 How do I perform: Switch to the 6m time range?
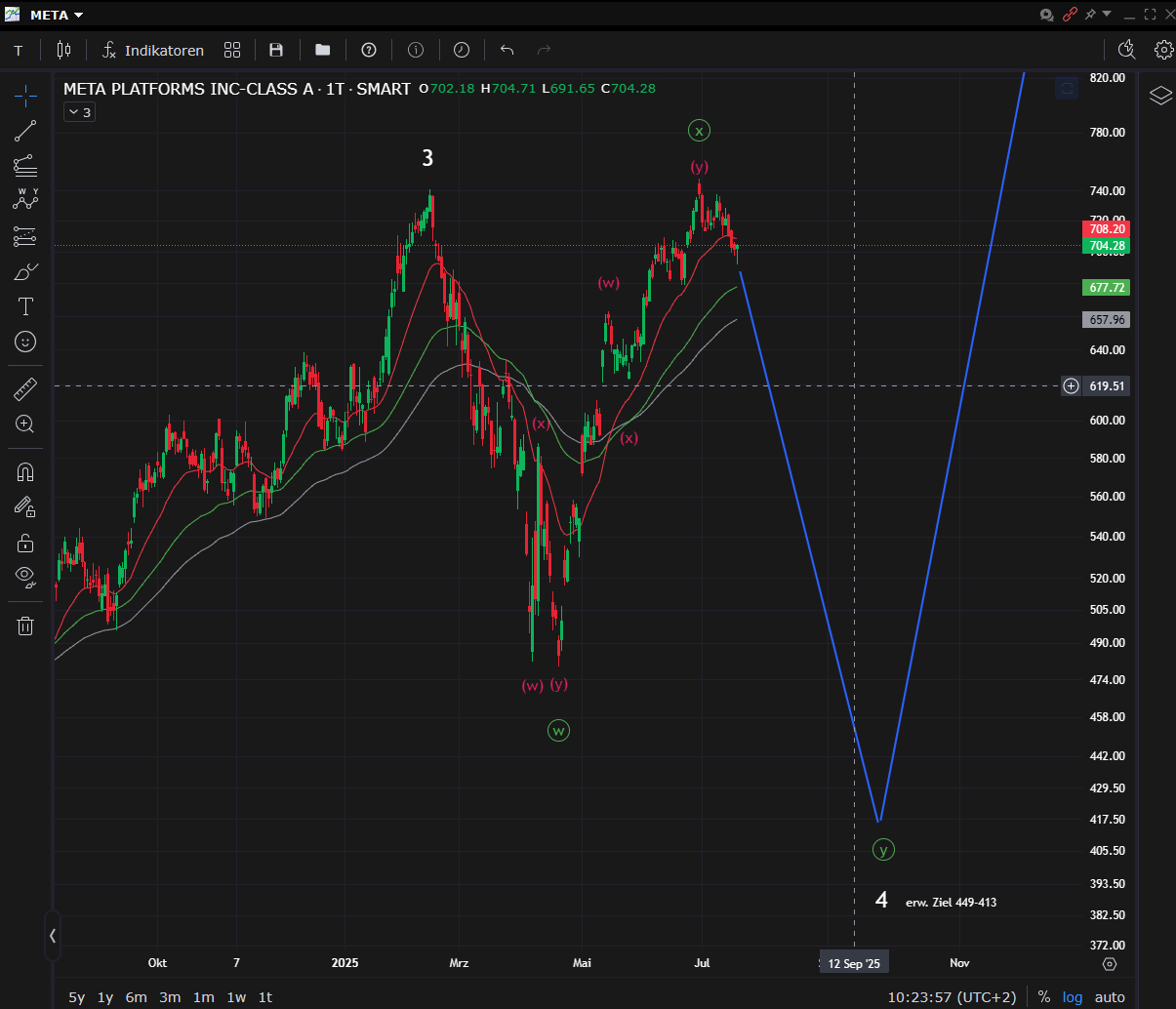[137, 997]
